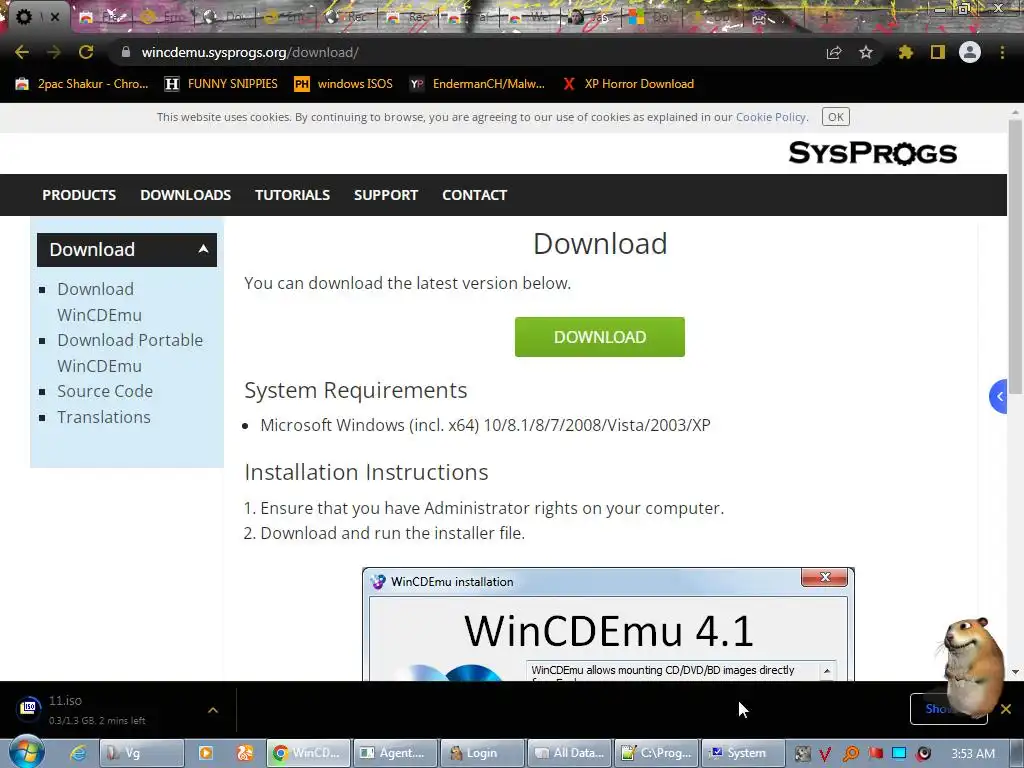
Task: Open the DOWNLOADS menu
Action: [185, 195]
